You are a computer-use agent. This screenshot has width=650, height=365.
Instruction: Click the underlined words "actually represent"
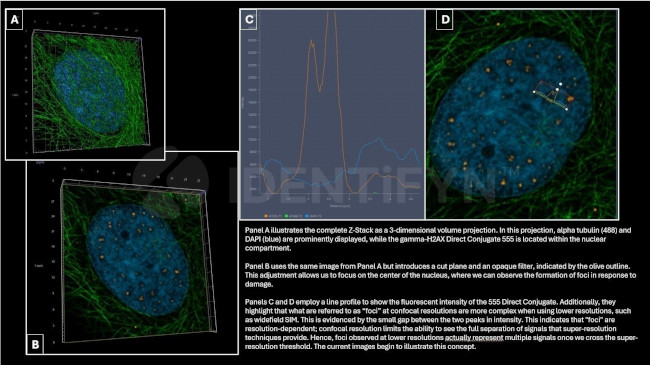[x=474, y=338]
